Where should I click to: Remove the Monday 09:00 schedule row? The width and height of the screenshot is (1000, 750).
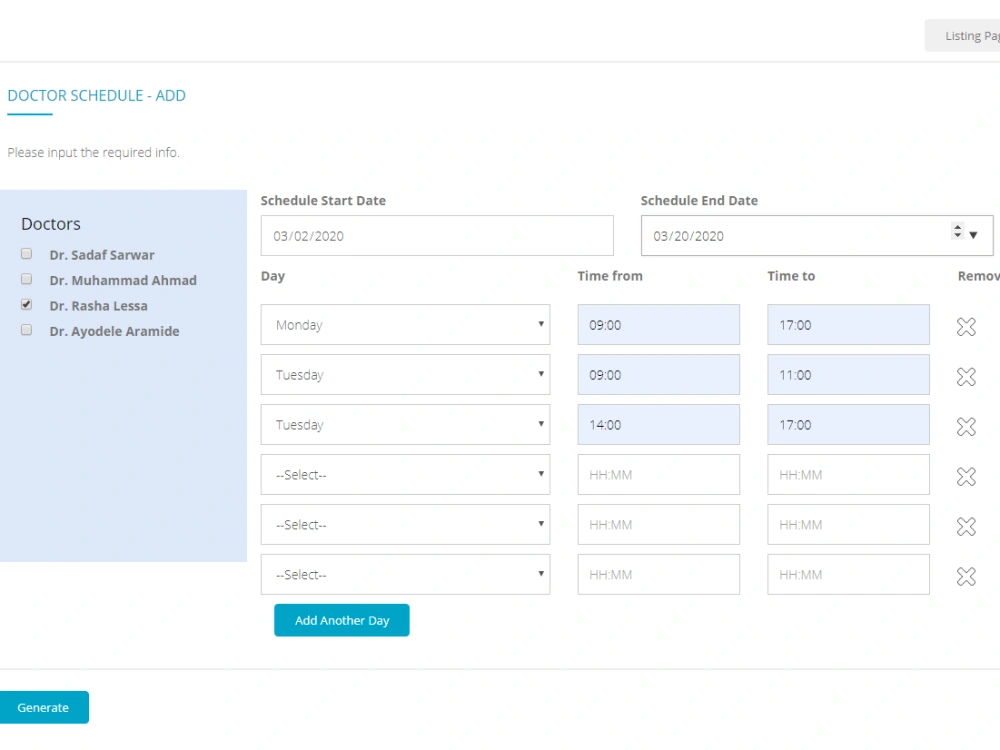click(966, 326)
